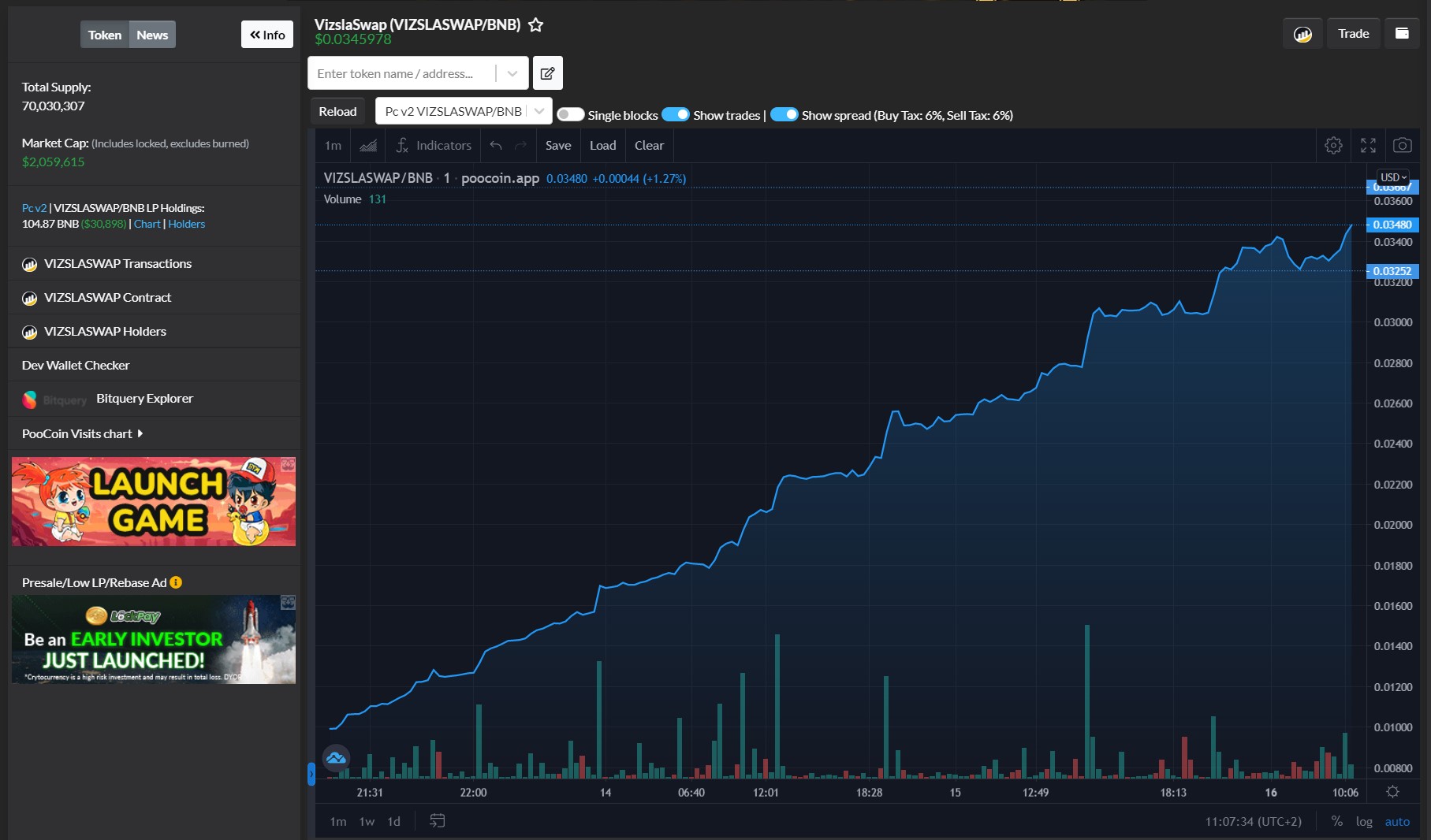Screen dimensions: 1431x840
Task: Select the 1m range at the chart bottom
Action: pos(338,821)
